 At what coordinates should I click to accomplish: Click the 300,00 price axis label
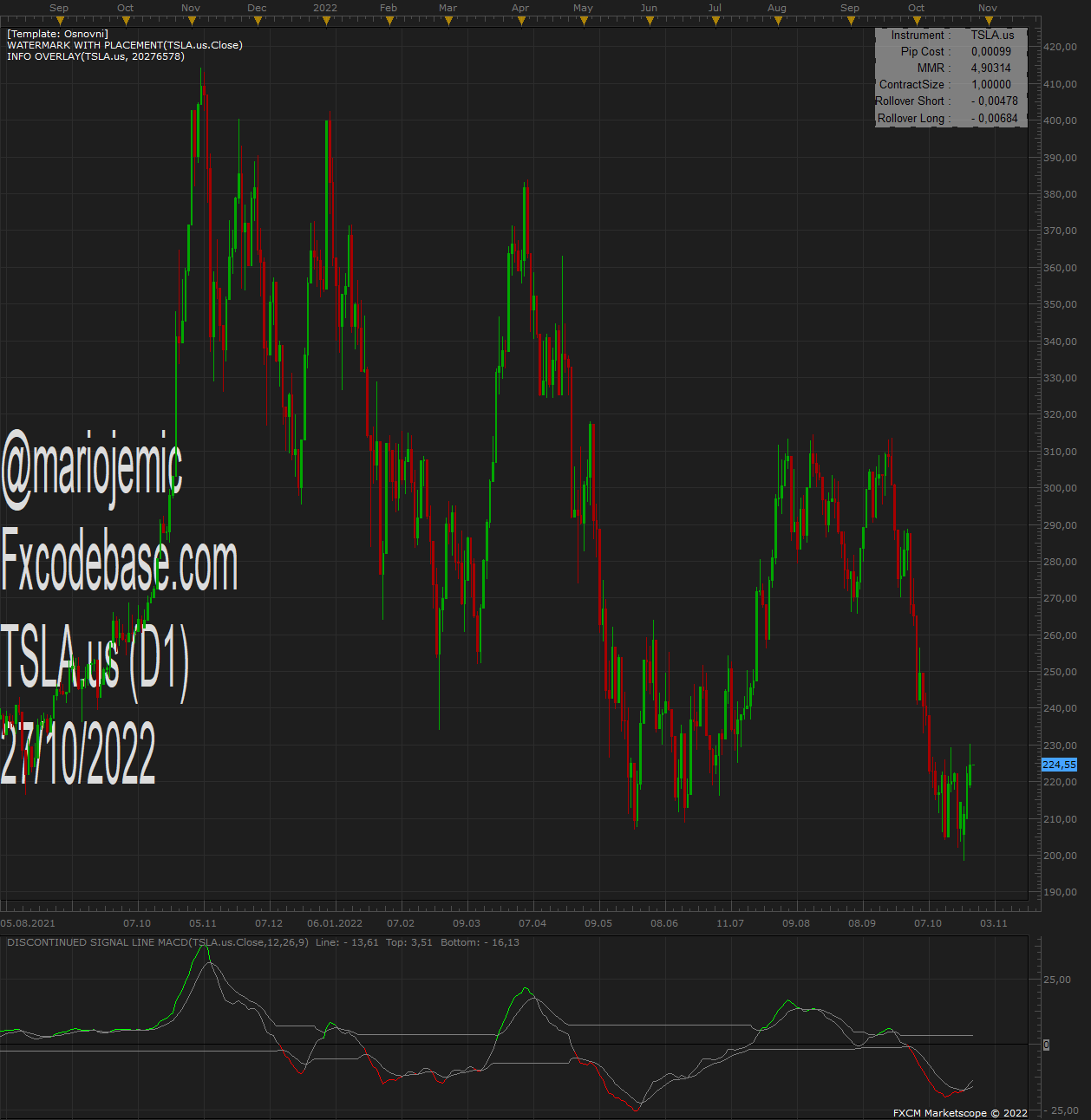pyautogui.click(x=1061, y=488)
